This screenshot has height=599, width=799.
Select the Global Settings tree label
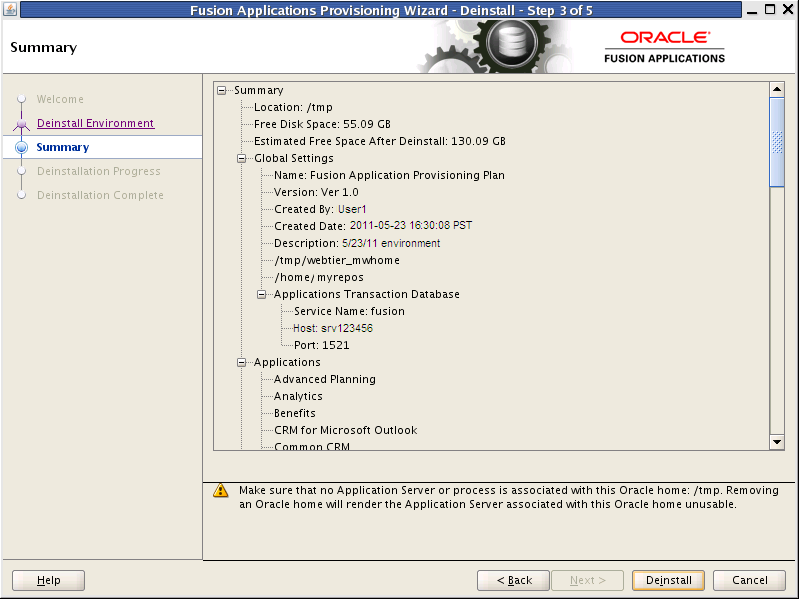coord(294,158)
